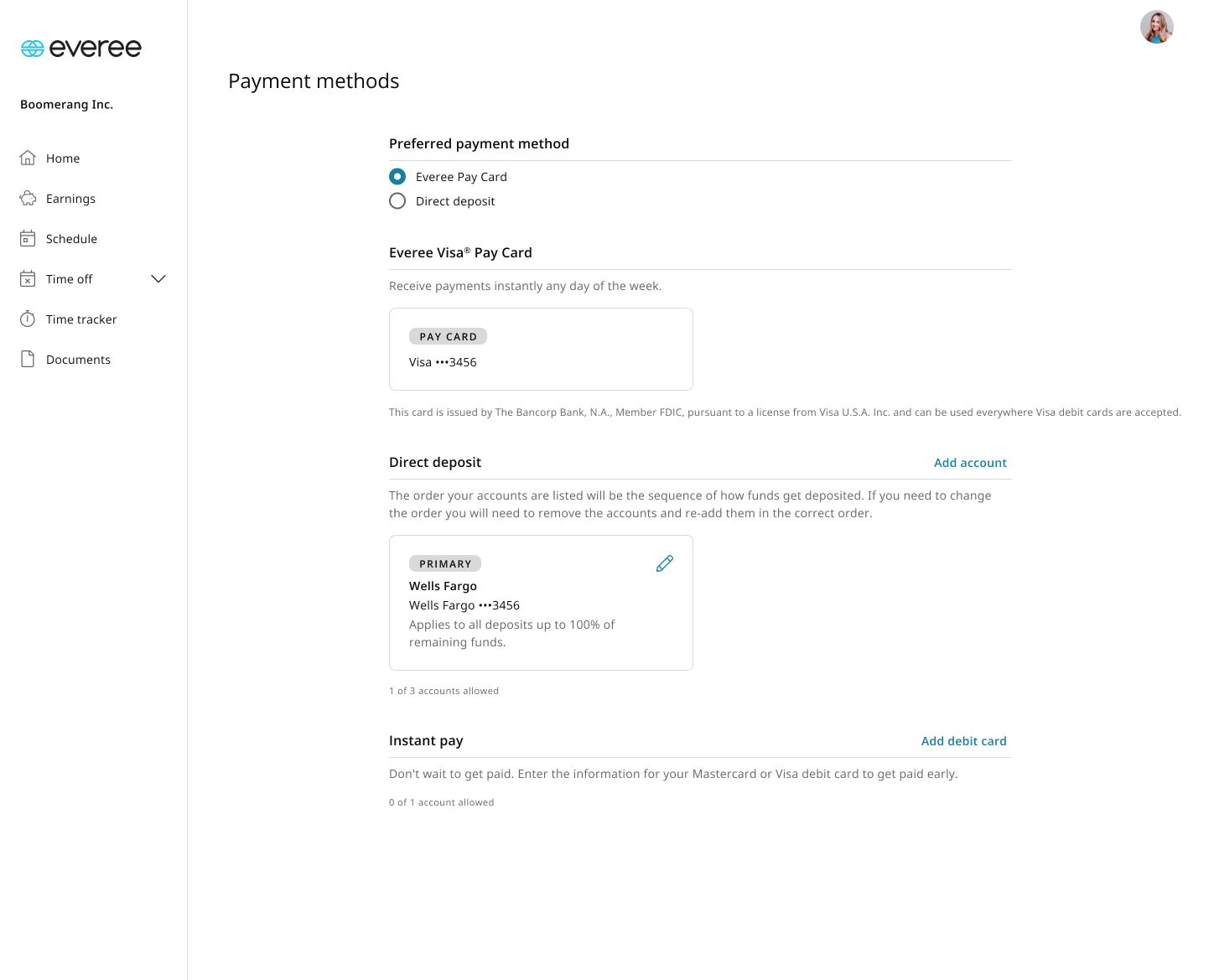This screenshot has width=1214, height=980.
Task: Click the Home icon in the sidebar
Action: [28, 158]
